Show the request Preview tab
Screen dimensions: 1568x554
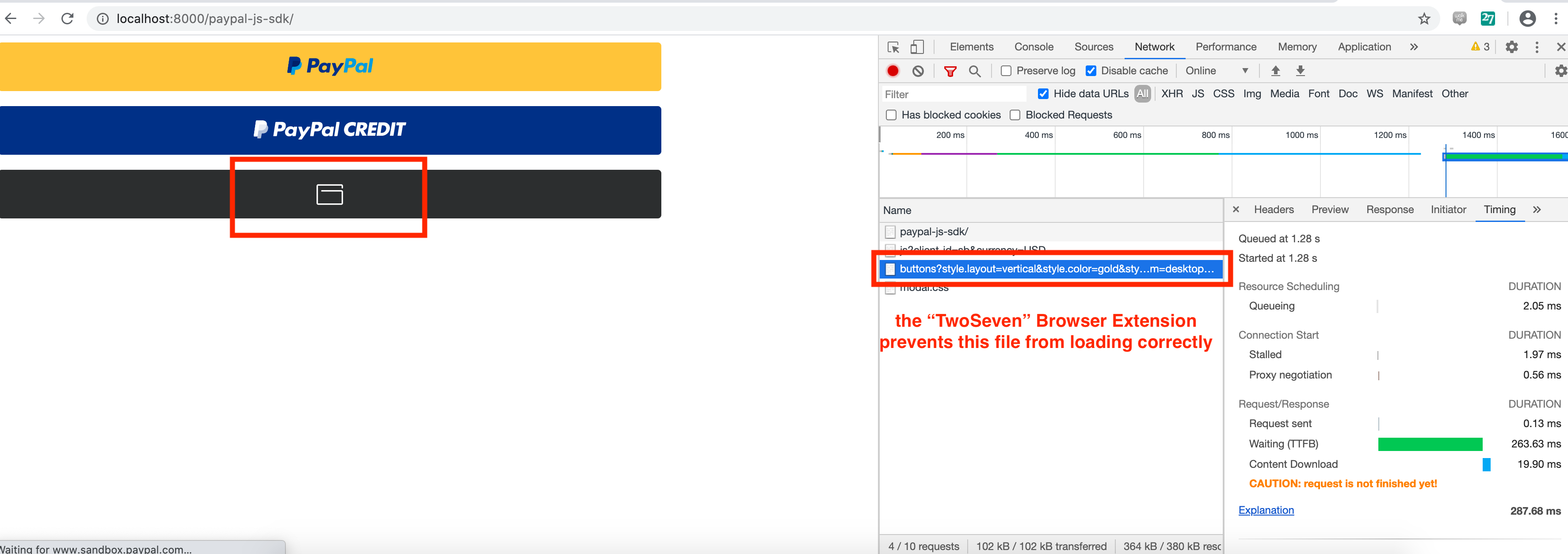[1329, 210]
